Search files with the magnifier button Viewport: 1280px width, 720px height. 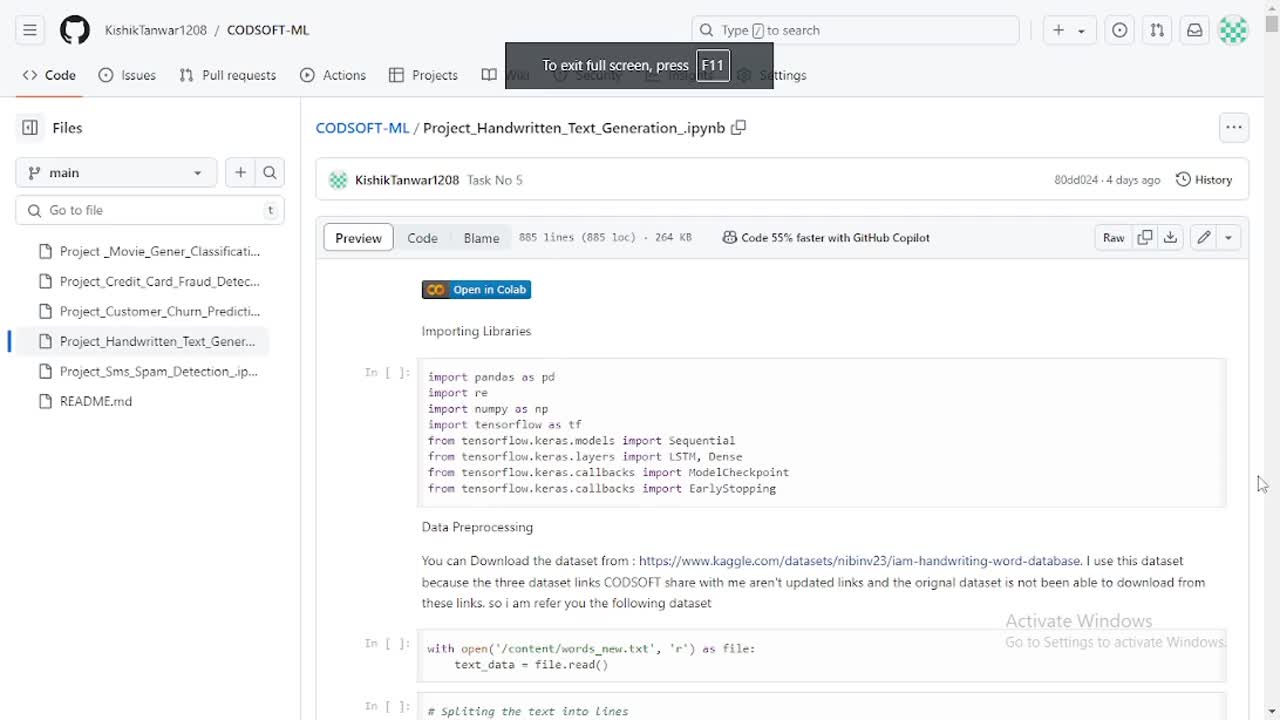[270, 173]
